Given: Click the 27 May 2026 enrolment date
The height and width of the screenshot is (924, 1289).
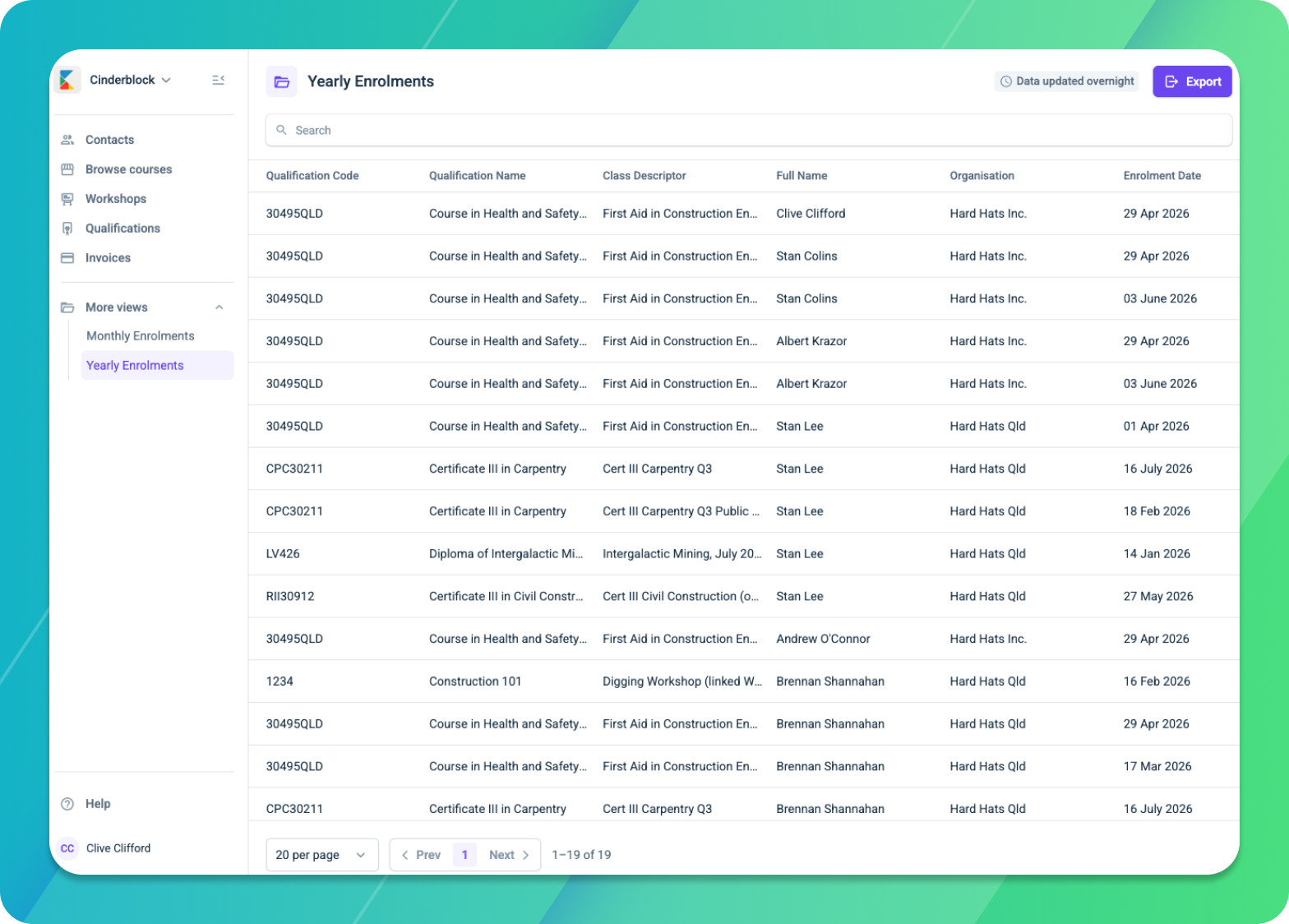Looking at the screenshot, I should click(1158, 597).
